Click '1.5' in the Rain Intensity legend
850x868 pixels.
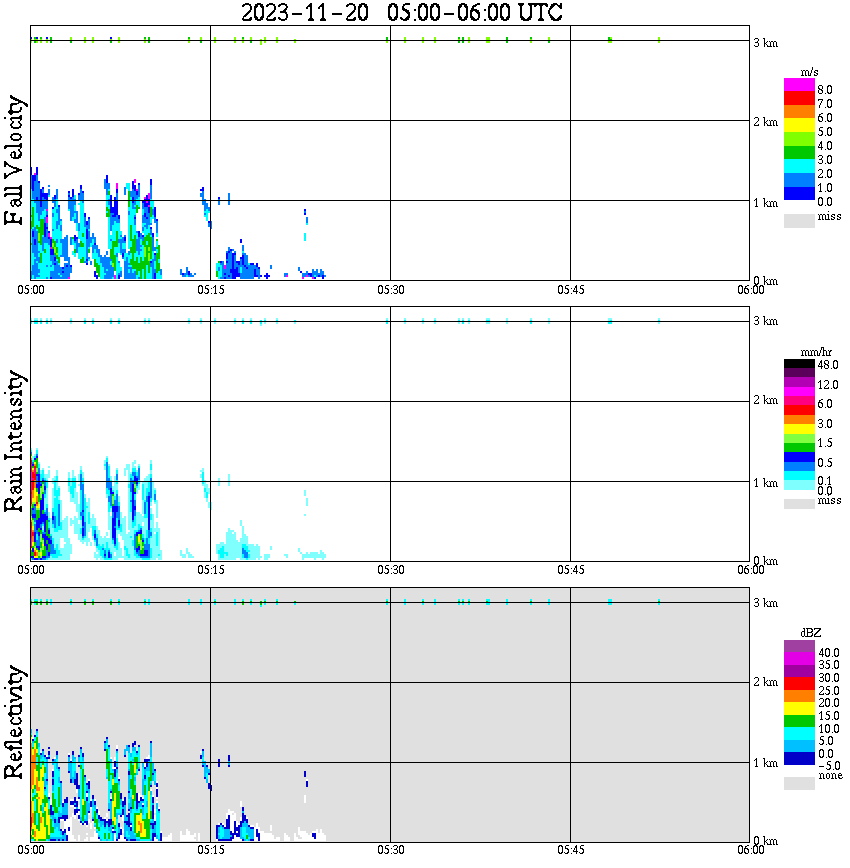pos(825,443)
